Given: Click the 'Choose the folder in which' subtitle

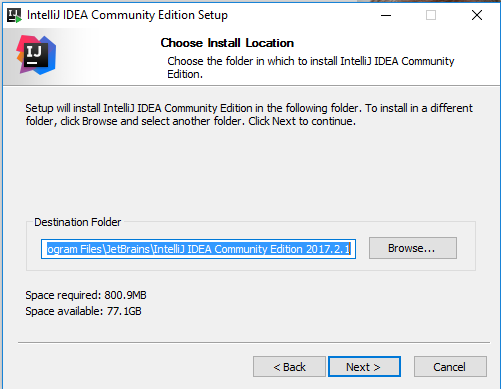Looking at the screenshot, I should [311, 67].
